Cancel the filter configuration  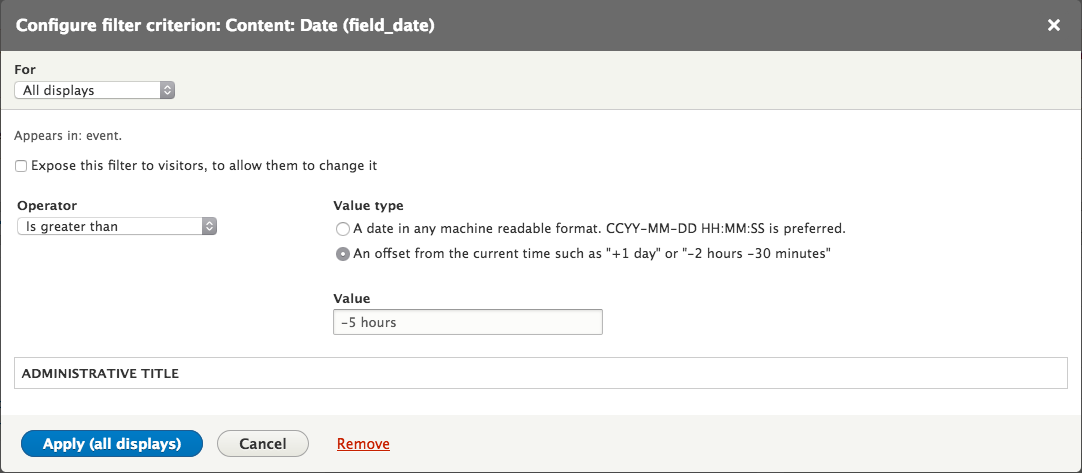tap(263, 444)
